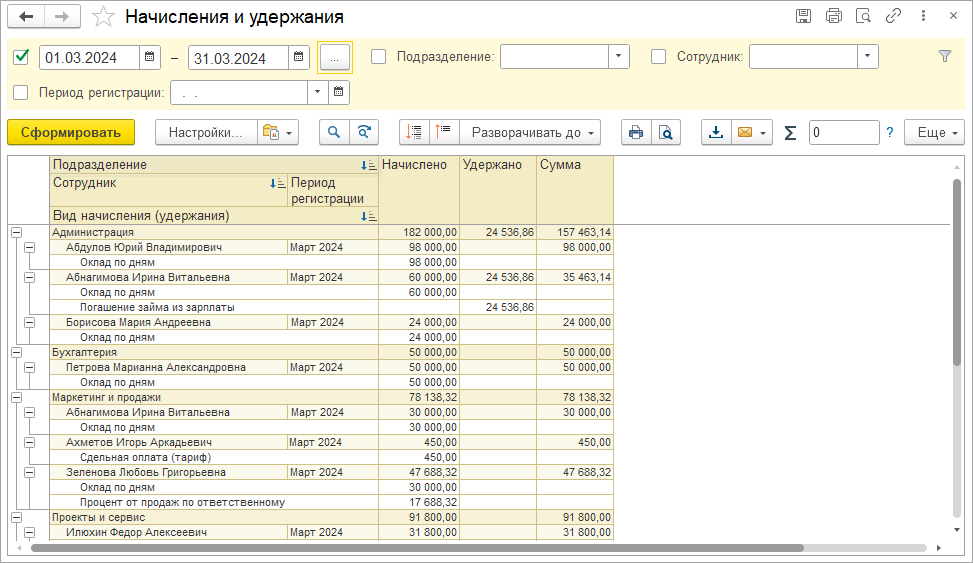This screenshot has height=563, width=973.
Task: Open calendar picker for start date 01.03.2024
Action: click(149, 57)
